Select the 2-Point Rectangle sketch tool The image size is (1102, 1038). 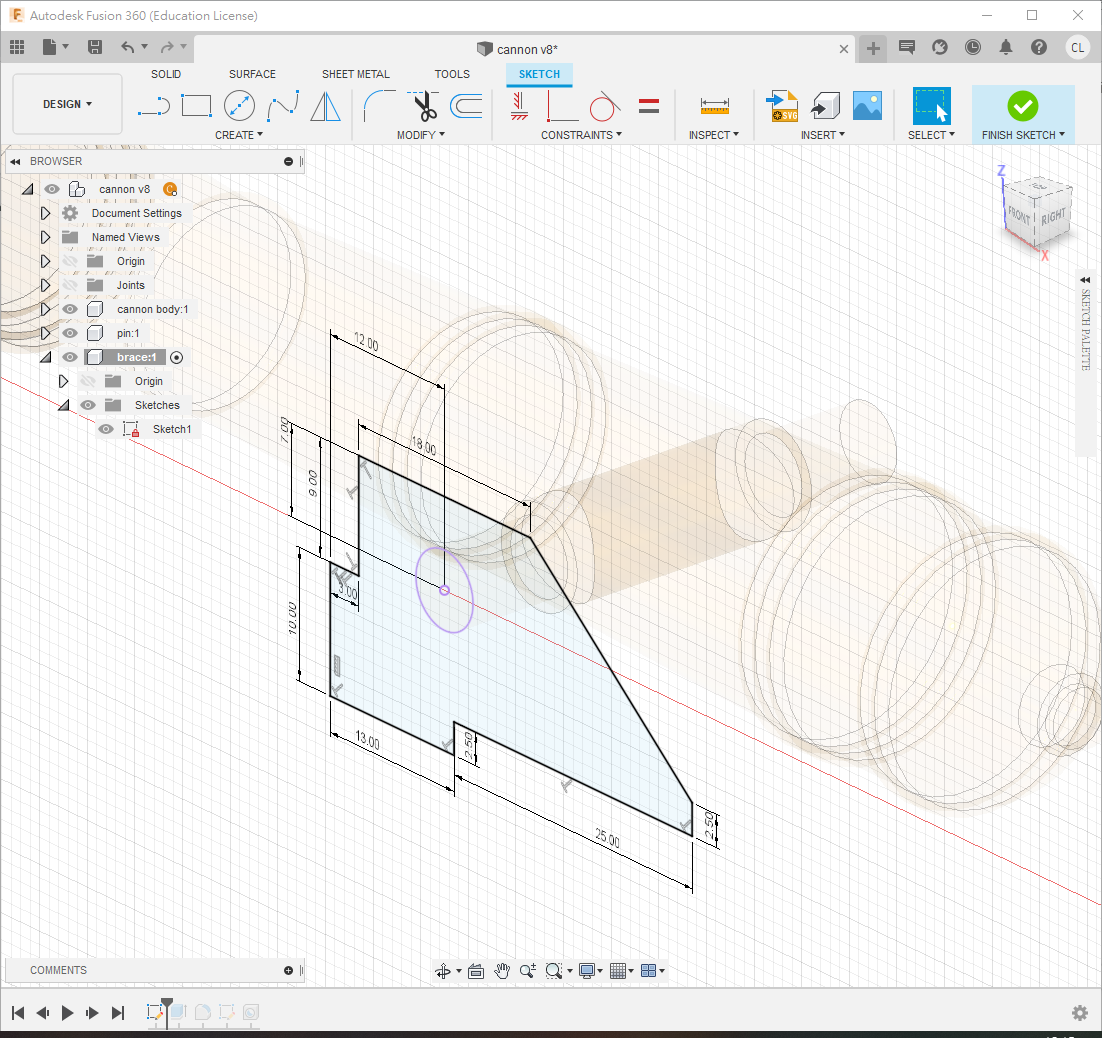tap(197, 105)
